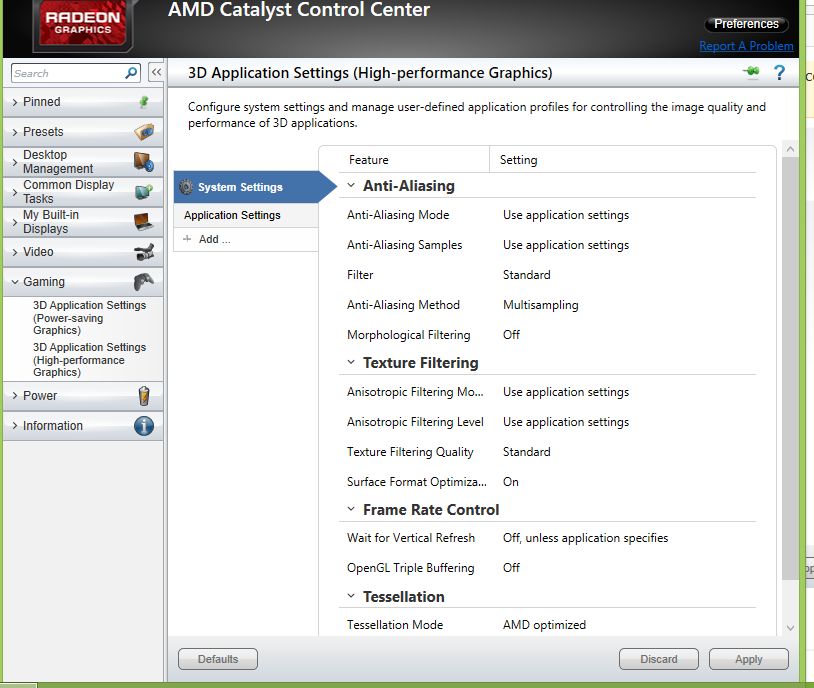Change Anisotropic Filtering Mode setting

pos(566,392)
